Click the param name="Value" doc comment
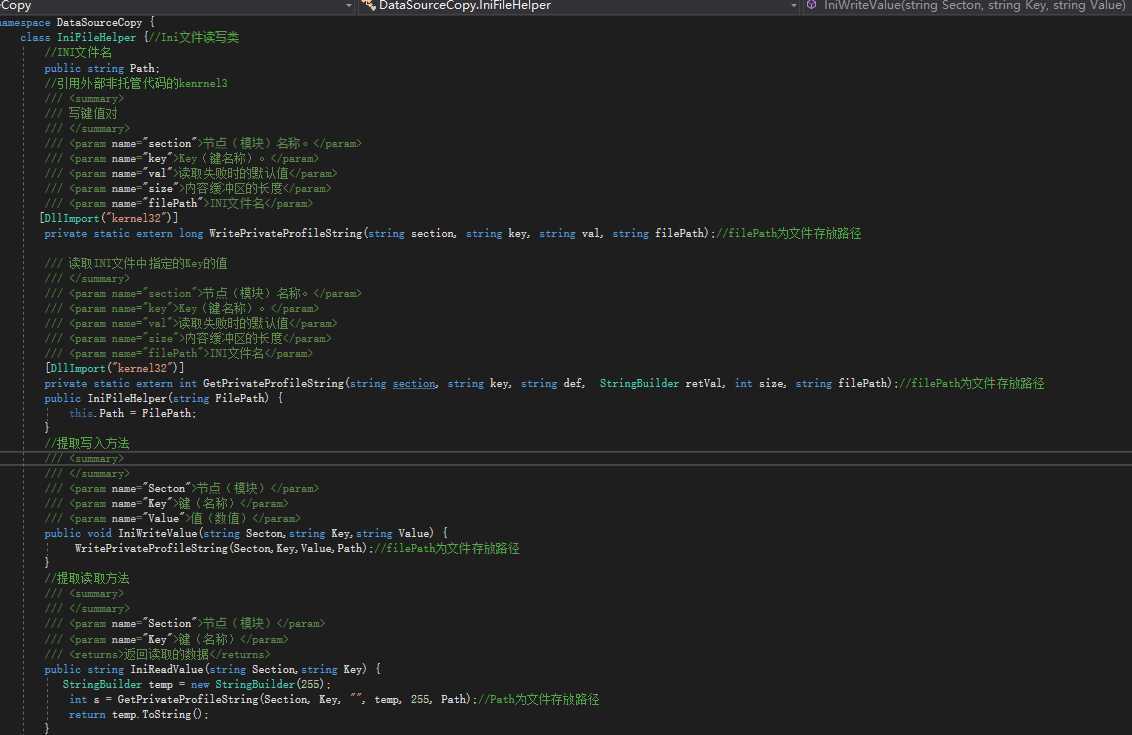 point(172,518)
